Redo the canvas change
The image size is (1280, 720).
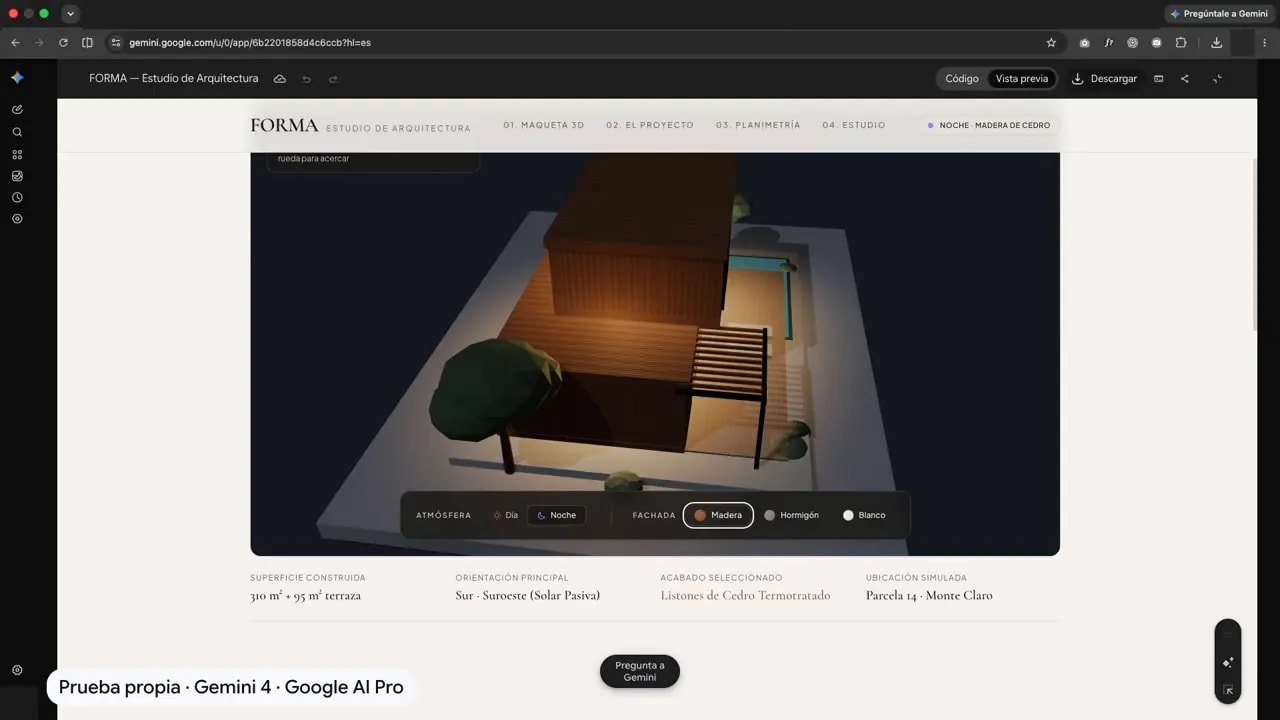pyautogui.click(x=333, y=79)
